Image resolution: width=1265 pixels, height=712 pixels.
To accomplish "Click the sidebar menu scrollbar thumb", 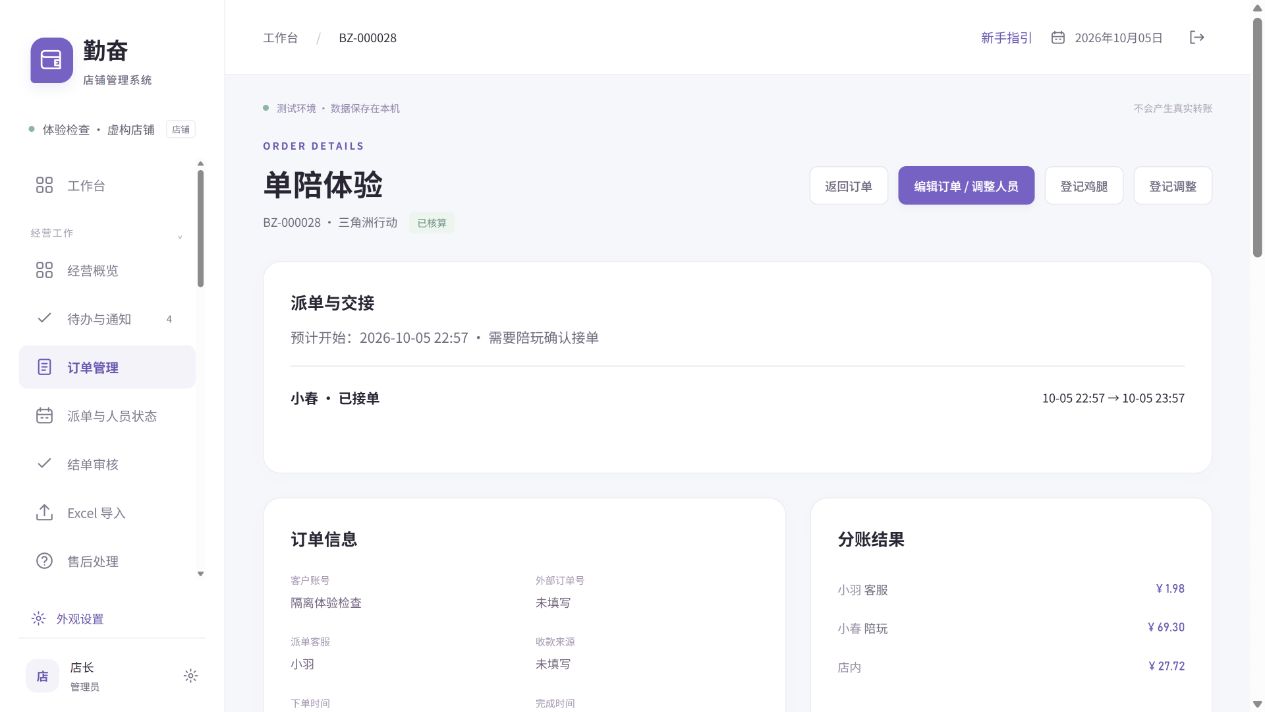I will pos(200,228).
